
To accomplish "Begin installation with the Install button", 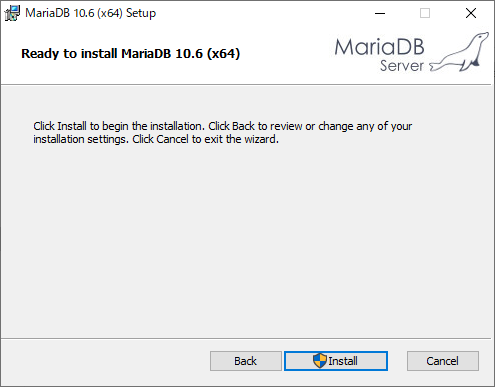I will pos(336,361).
